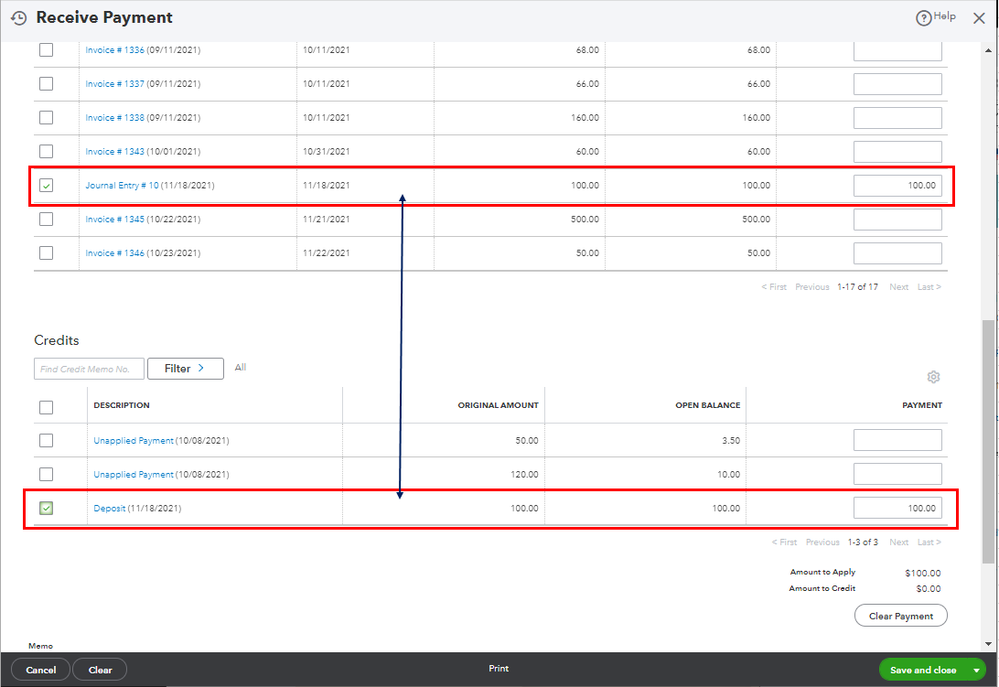Check the Invoice # 1345 row checkbox

(x=46, y=219)
